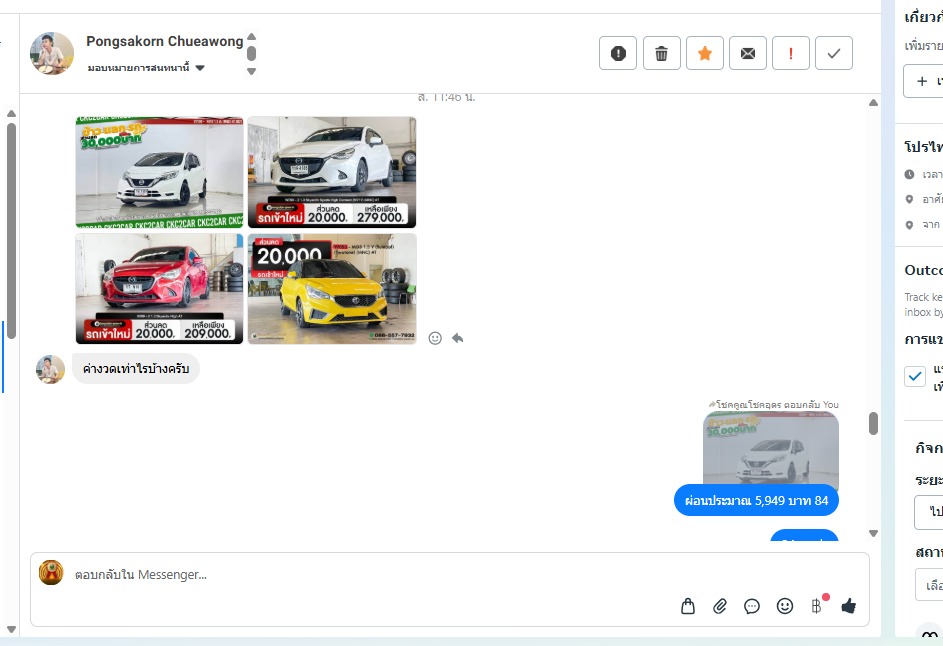Click Pongsakorn Chueawong profile picture in header
The height and width of the screenshot is (646, 943).
(x=52, y=54)
